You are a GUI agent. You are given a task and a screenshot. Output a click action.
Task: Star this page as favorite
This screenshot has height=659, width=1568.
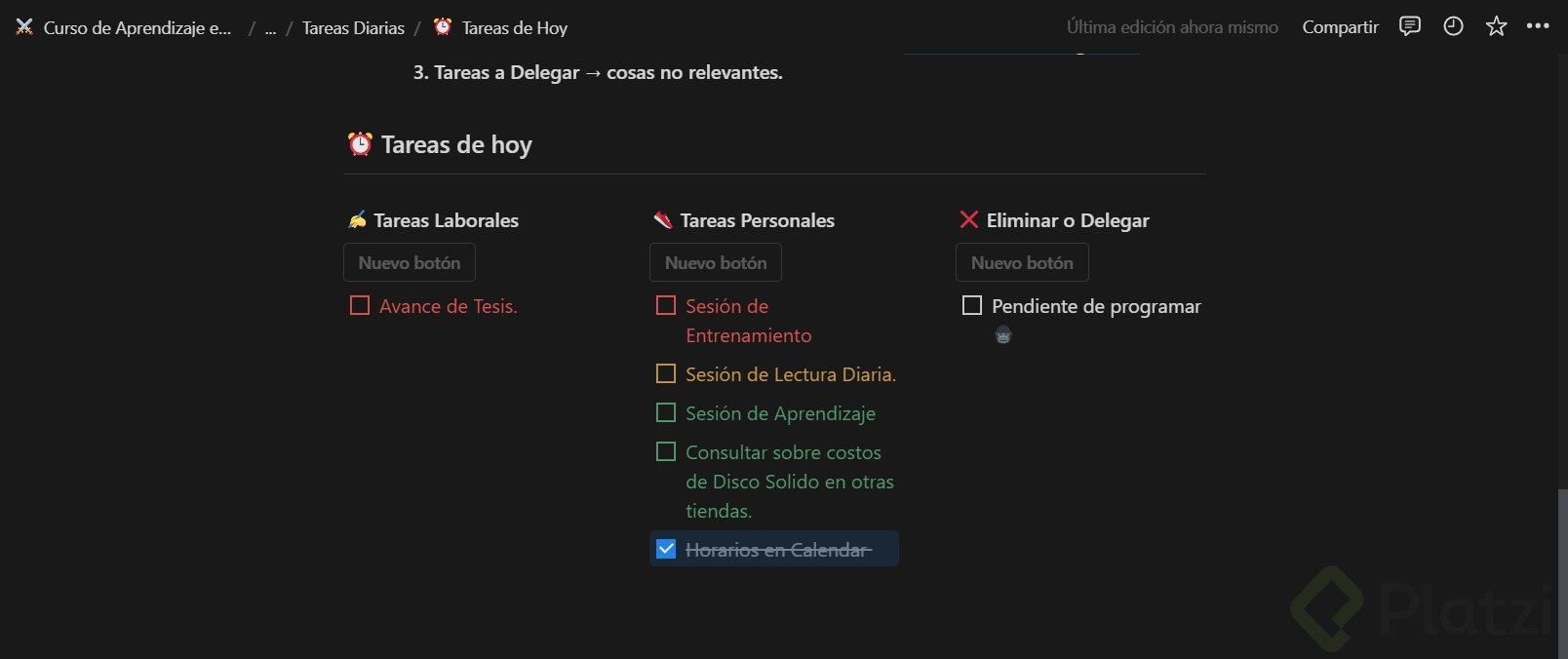pos(1496,26)
